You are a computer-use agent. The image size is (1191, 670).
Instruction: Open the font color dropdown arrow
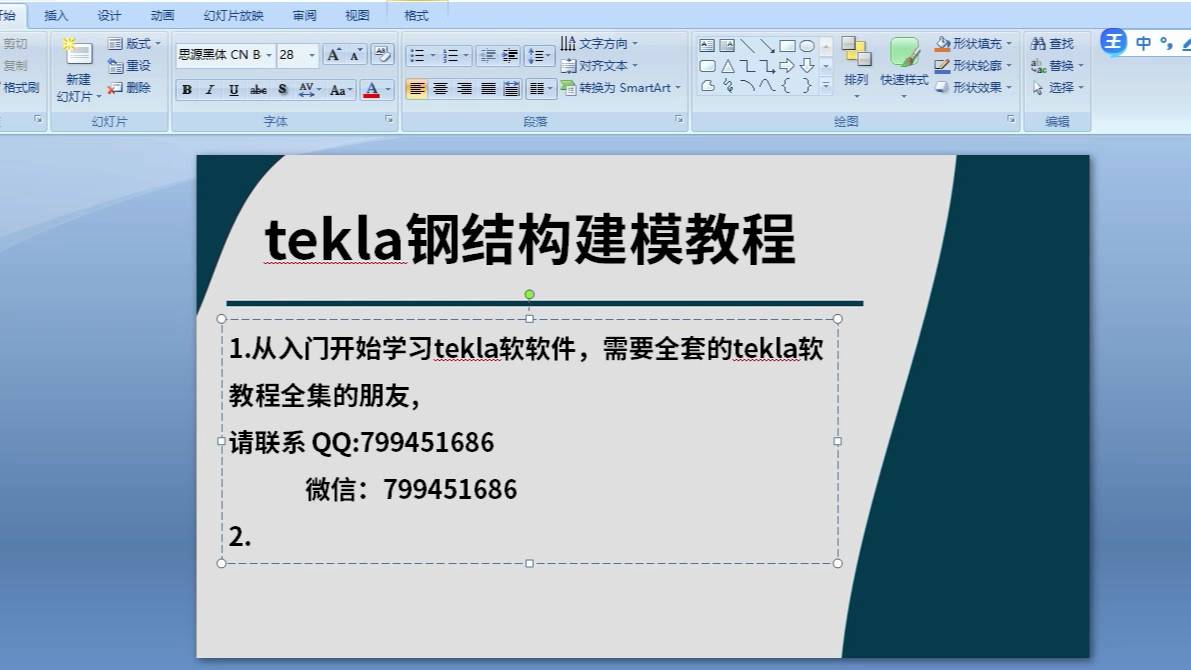[388, 90]
